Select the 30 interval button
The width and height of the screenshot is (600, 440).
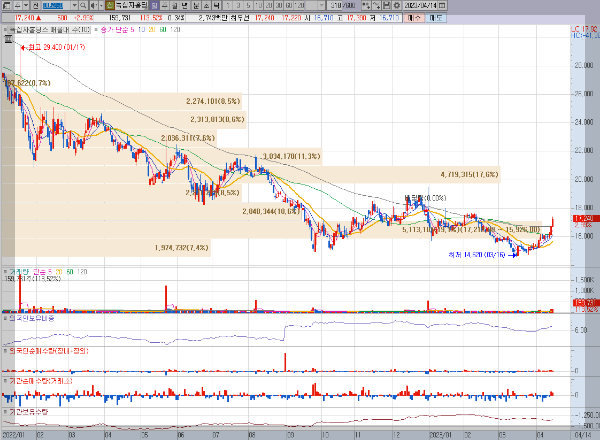(x=279, y=5)
